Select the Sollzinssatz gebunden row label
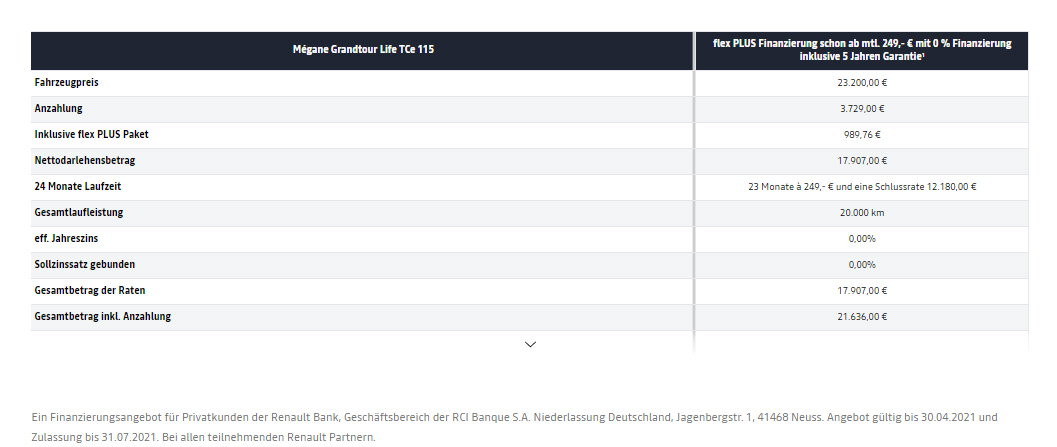 84,264
